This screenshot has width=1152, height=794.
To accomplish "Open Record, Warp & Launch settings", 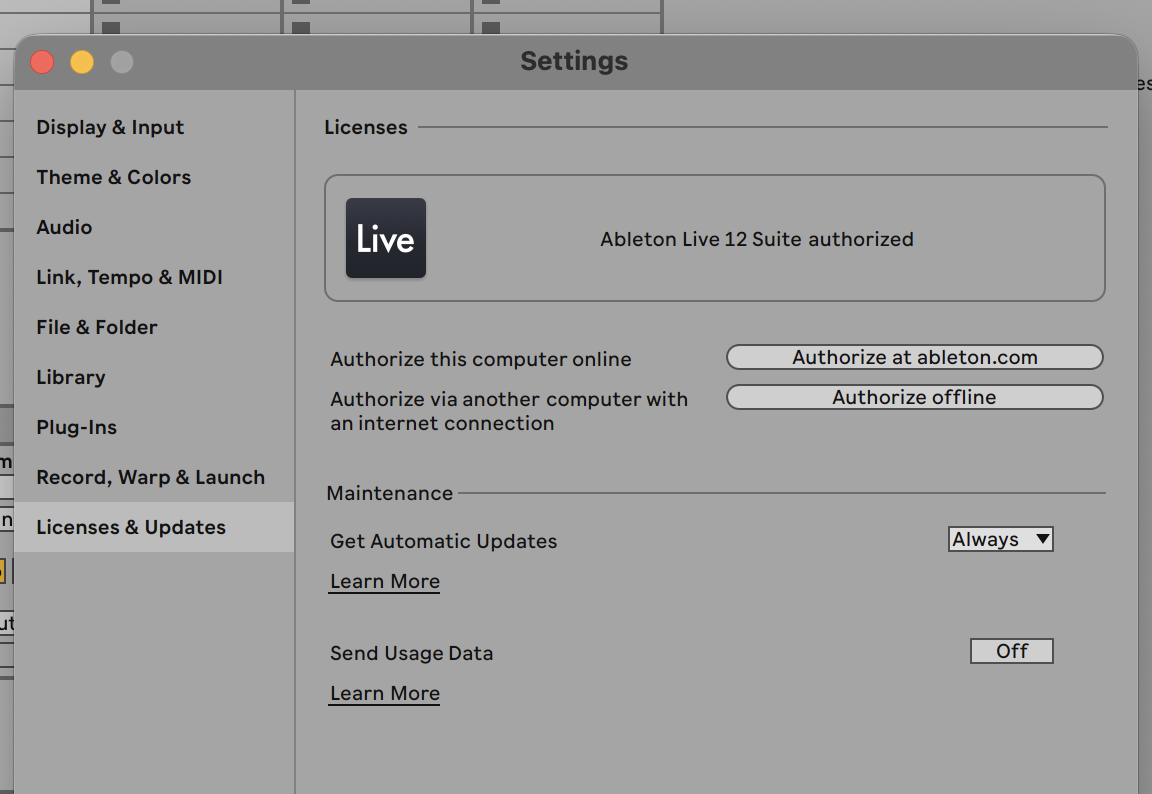I will pyautogui.click(x=151, y=477).
